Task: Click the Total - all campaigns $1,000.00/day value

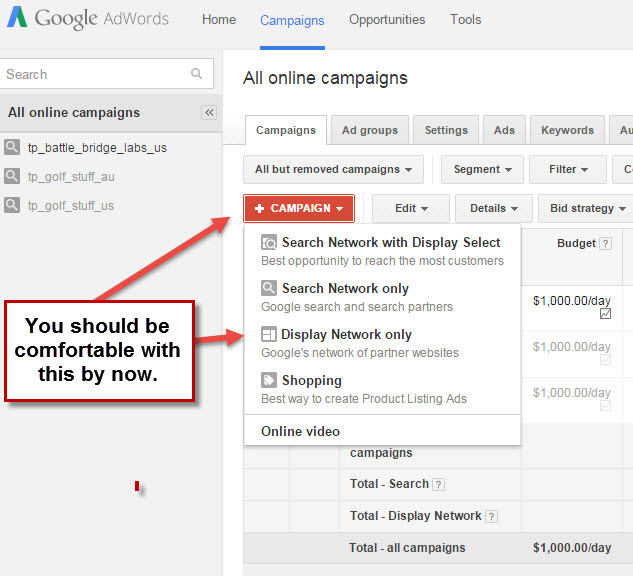Action: 572,548
